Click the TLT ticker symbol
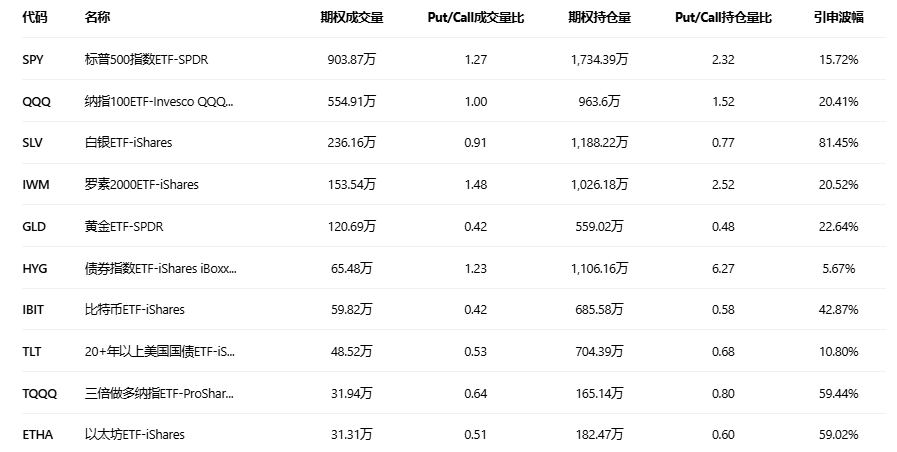The height and width of the screenshot is (452, 897). pyautogui.click(x=32, y=351)
